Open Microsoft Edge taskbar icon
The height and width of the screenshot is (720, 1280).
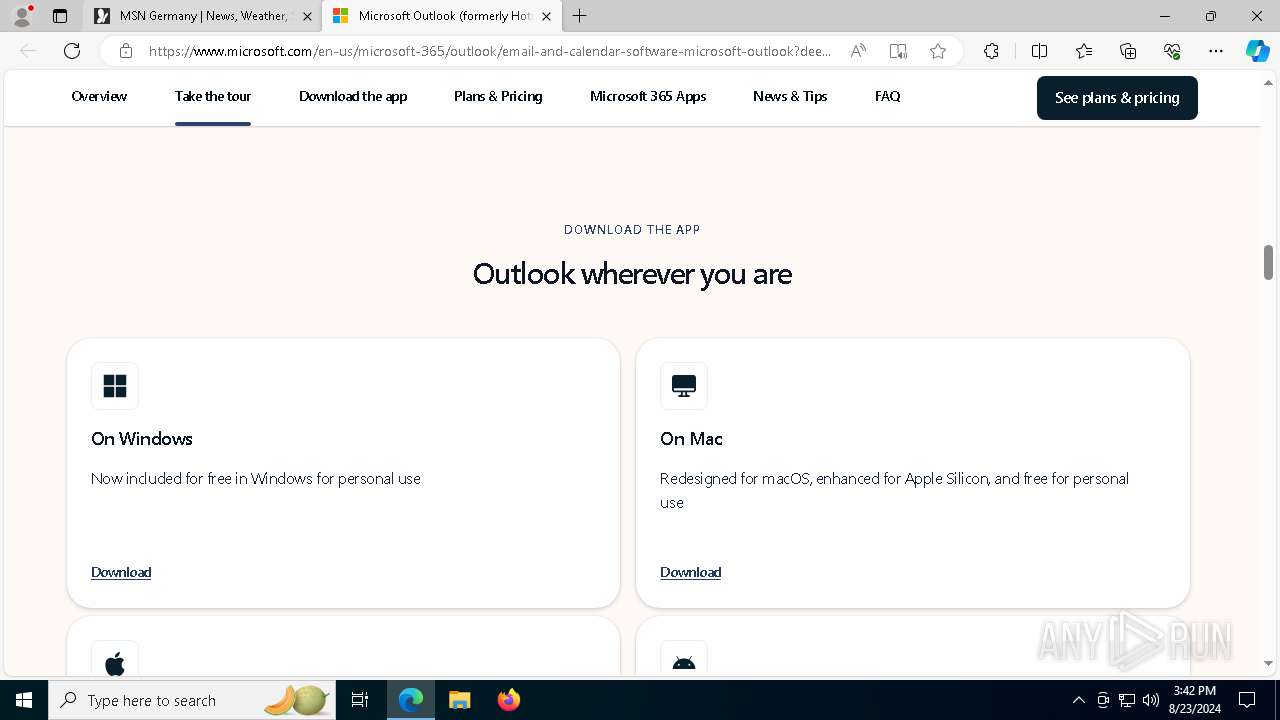[411, 700]
